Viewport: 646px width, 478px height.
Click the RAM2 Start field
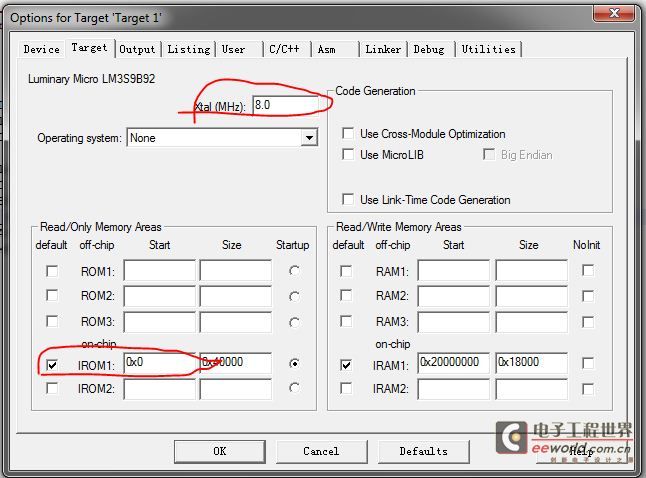454,296
